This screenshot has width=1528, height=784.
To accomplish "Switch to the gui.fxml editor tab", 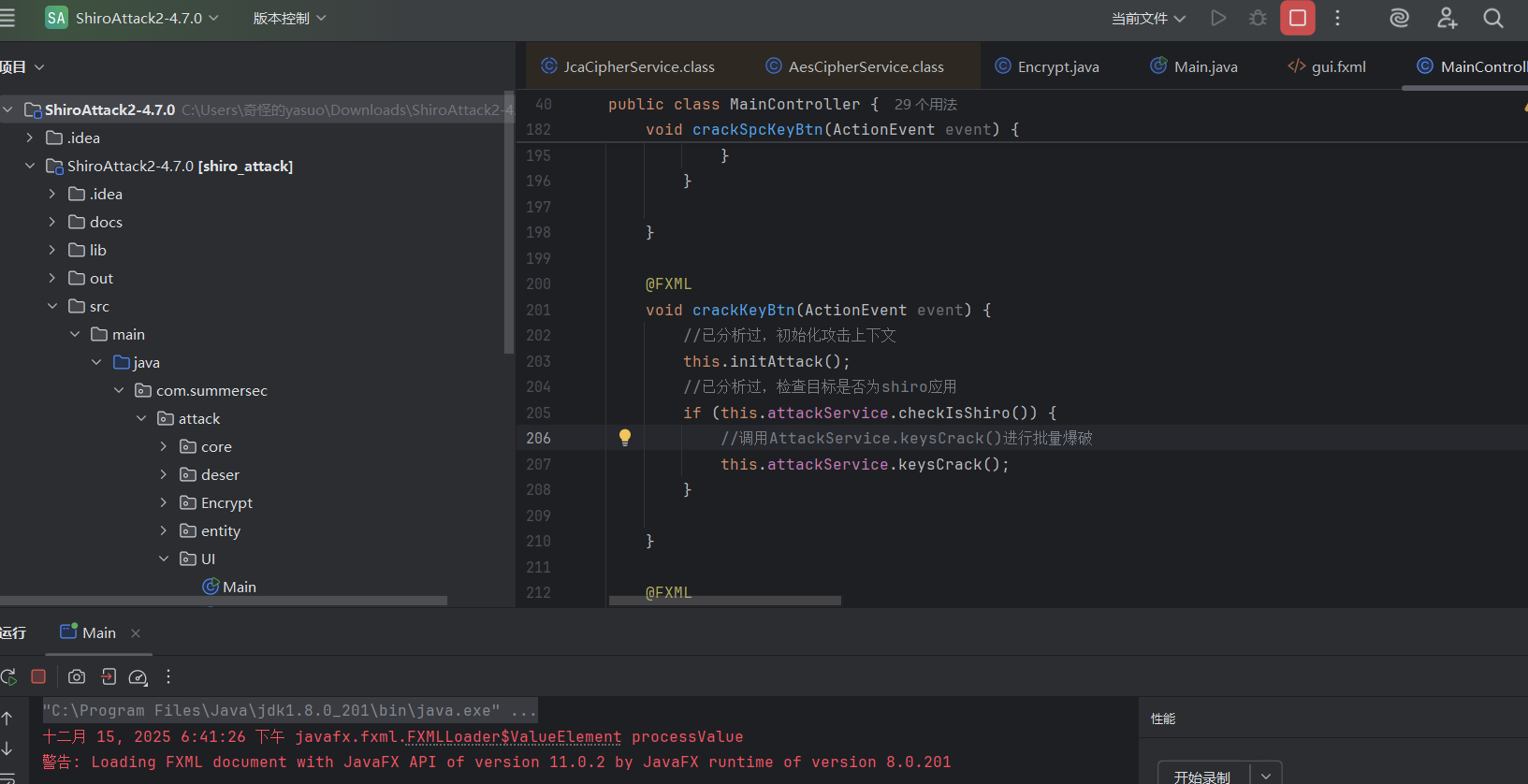I will click(1328, 66).
